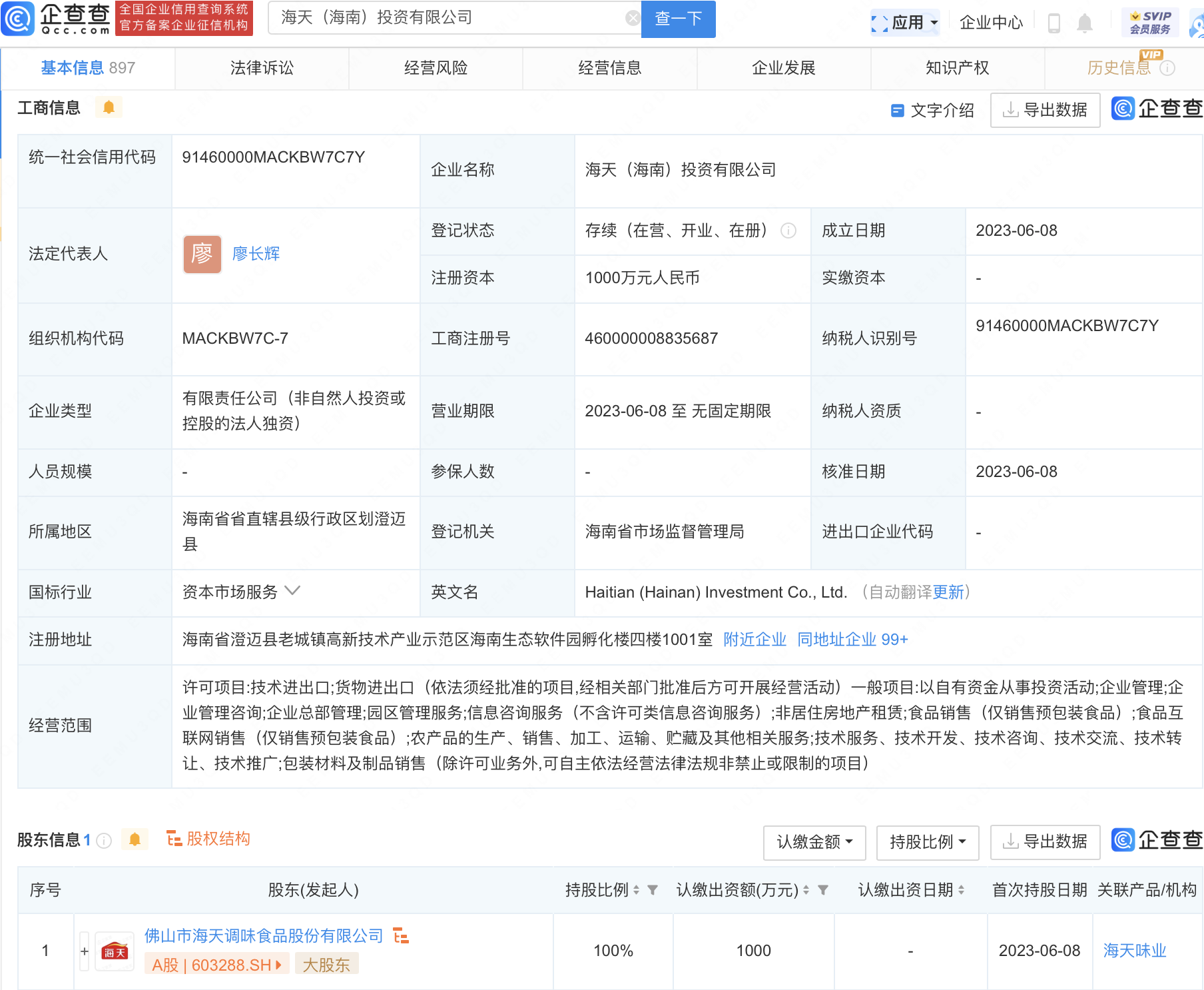Viewport: 1204px width, 990px height.
Task: Expand the 资本市场服务 industry chevron
Action: coord(292,591)
